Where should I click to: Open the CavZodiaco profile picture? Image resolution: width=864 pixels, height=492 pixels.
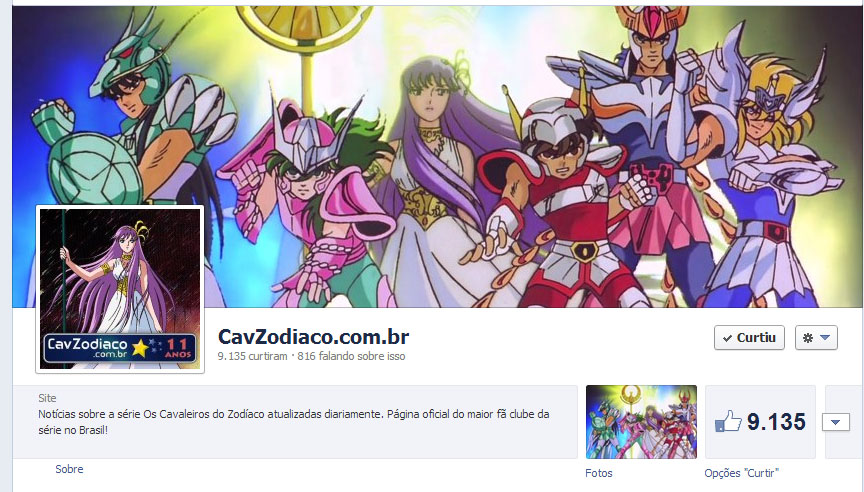coord(120,289)
